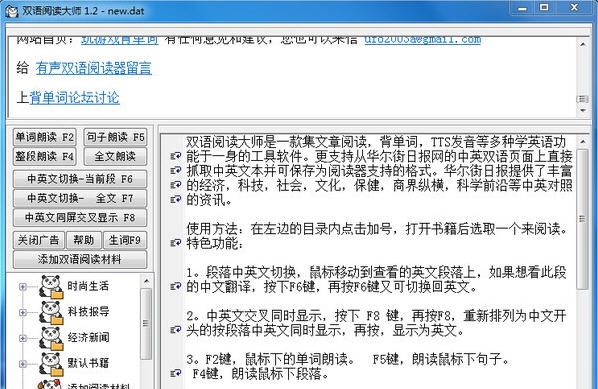The height and width of the screenshot is (389, 598).
Task: Click 中英文切换-全文 F7 button
Action: click(80, 198)
